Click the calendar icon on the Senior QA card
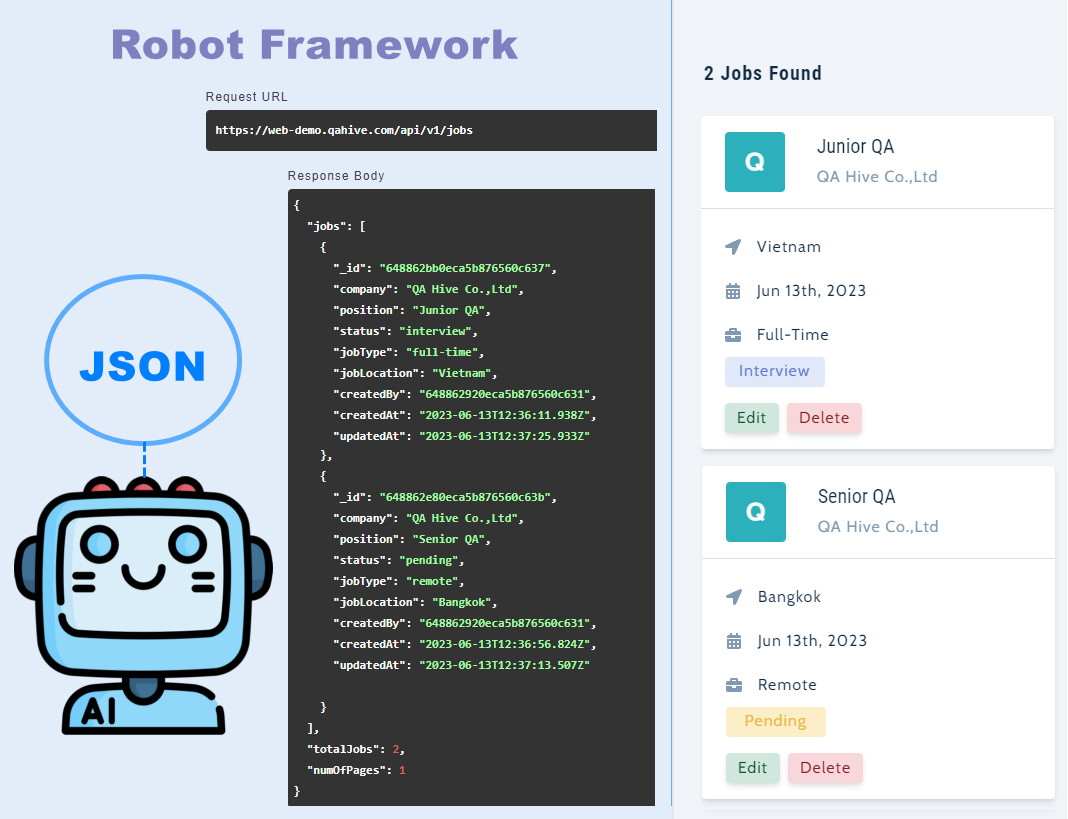1068x819 pixels. (733, 640)
